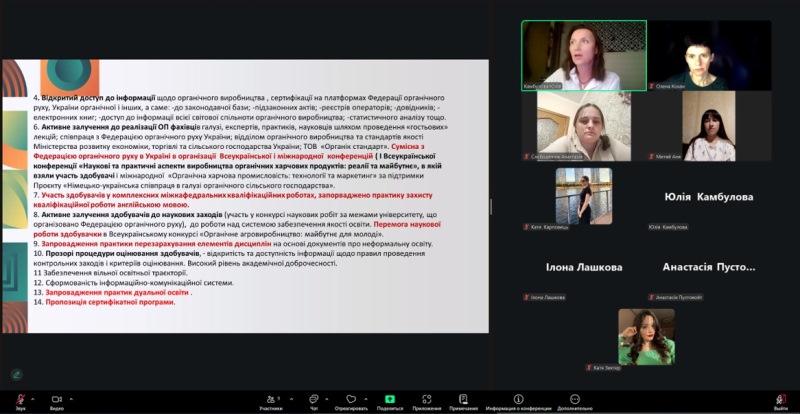The width and height of the screenshot is (800, 414).
Task: Unmute microphone with the Звук button
Action: tap(20, 401)
